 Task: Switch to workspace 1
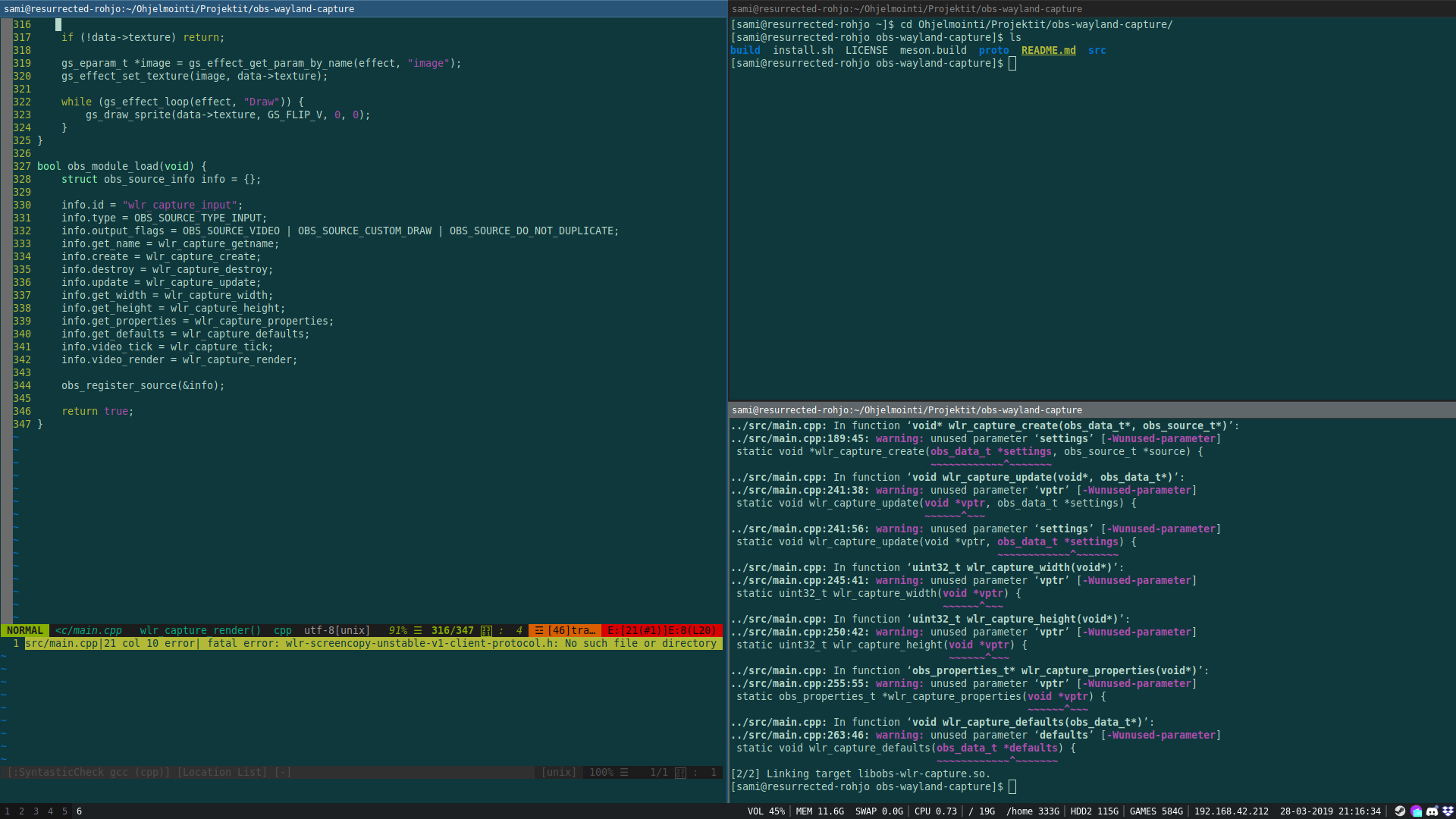[x=6, y=811]
